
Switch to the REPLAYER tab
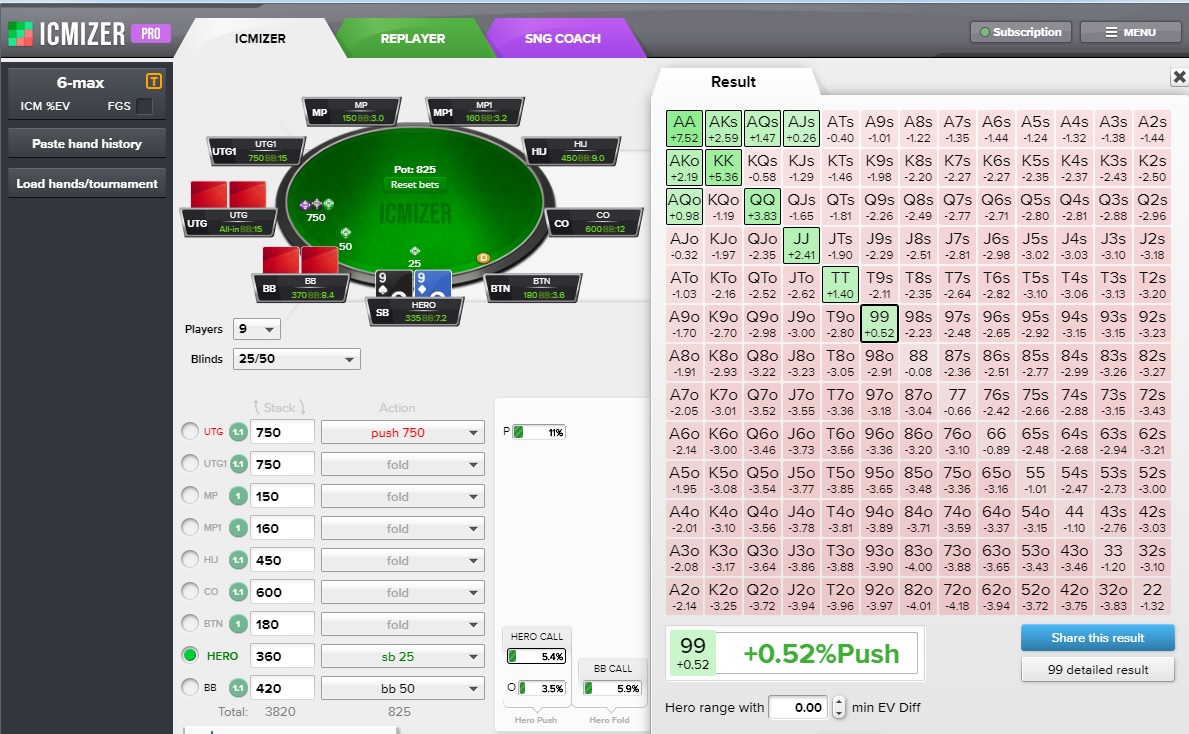pos(413,38)
